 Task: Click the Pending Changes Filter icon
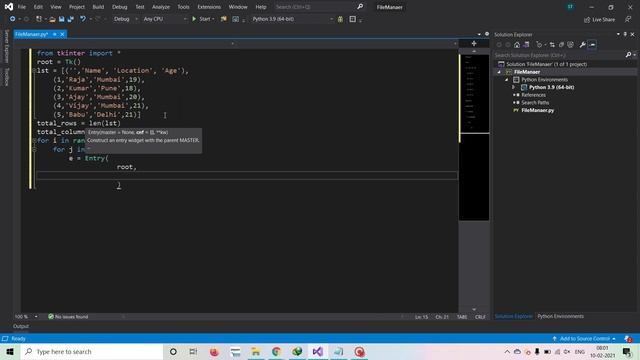tap(540, 45)
